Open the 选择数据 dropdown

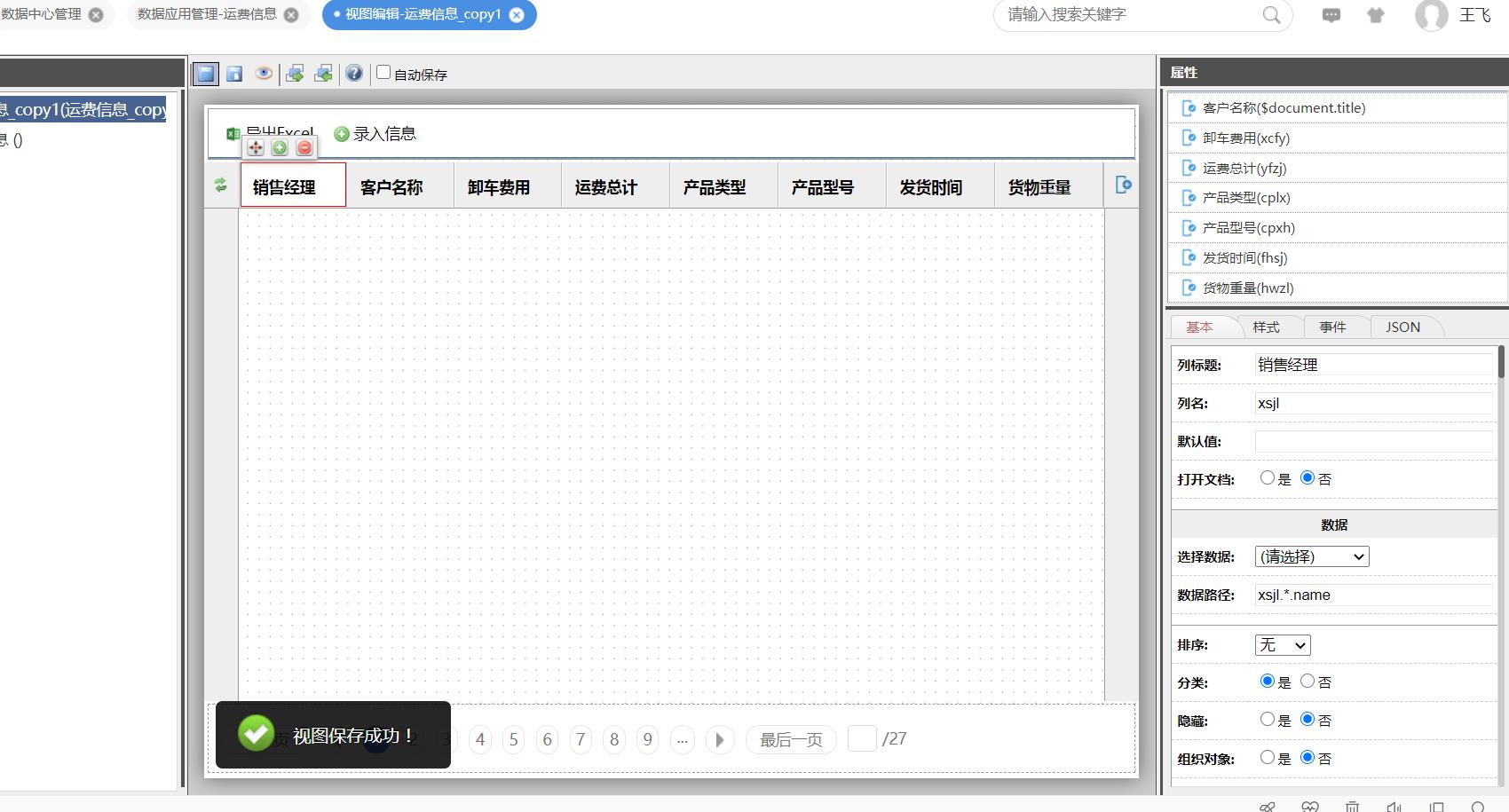point(1311,556)
